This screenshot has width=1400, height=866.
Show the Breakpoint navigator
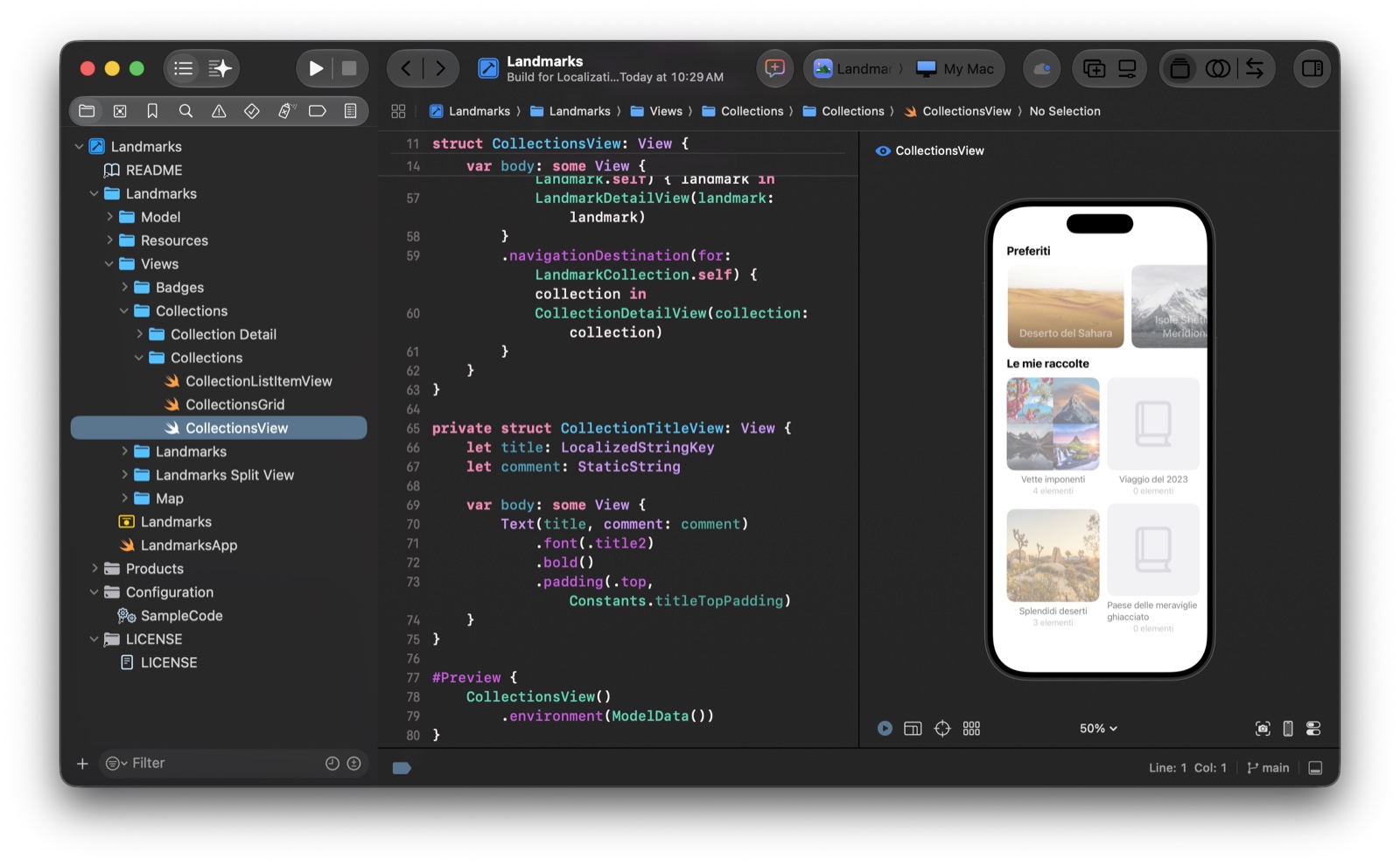(x=318, y=111)
